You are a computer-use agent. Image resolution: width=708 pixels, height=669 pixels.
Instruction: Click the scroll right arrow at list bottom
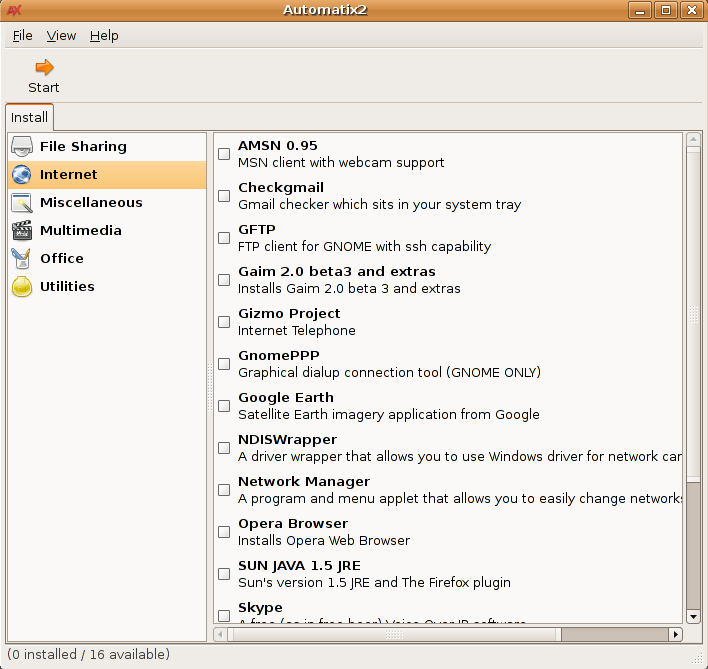(x=675, y=634)
